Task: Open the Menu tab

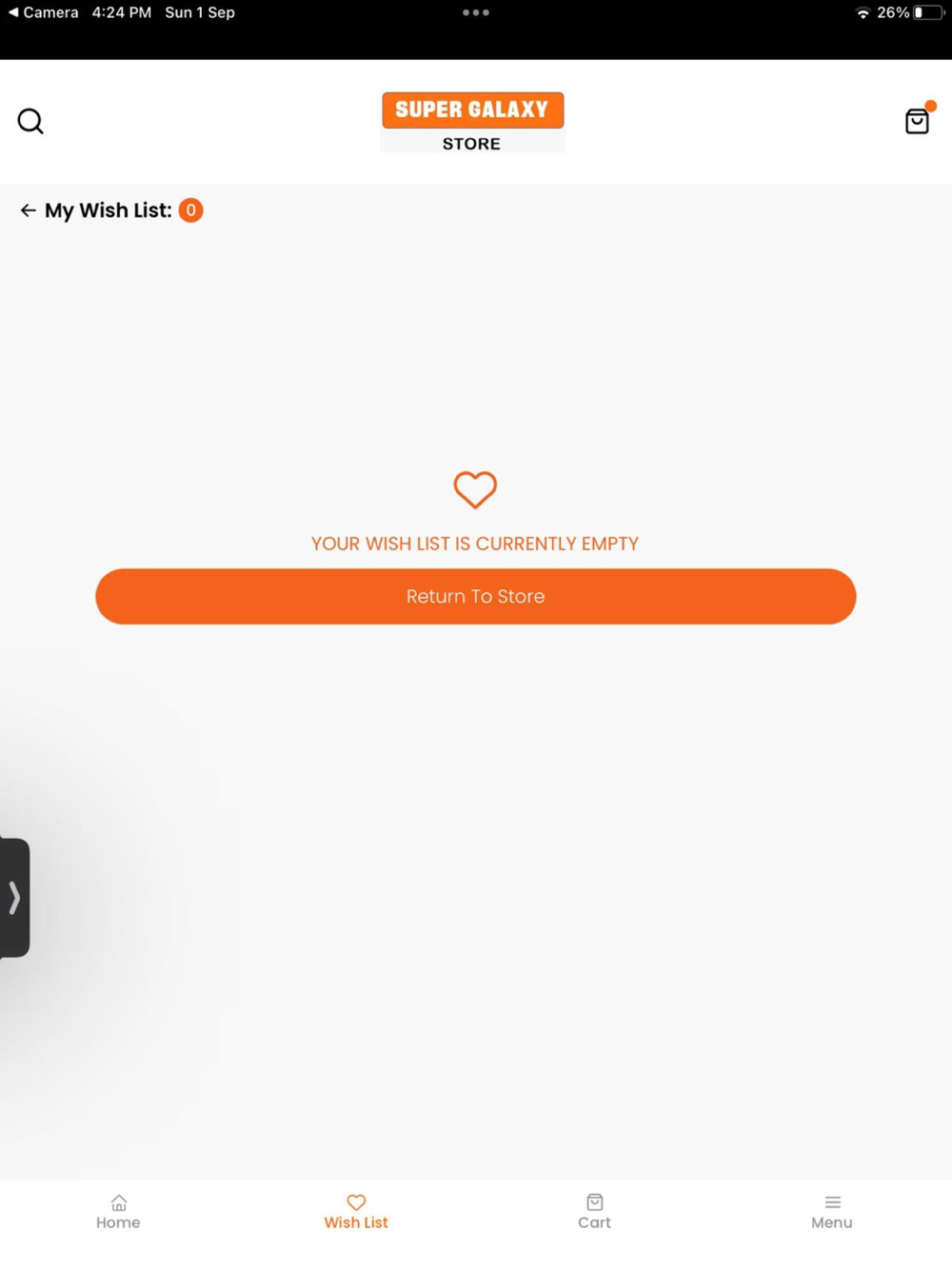Action: click(x=832, y=1212)
